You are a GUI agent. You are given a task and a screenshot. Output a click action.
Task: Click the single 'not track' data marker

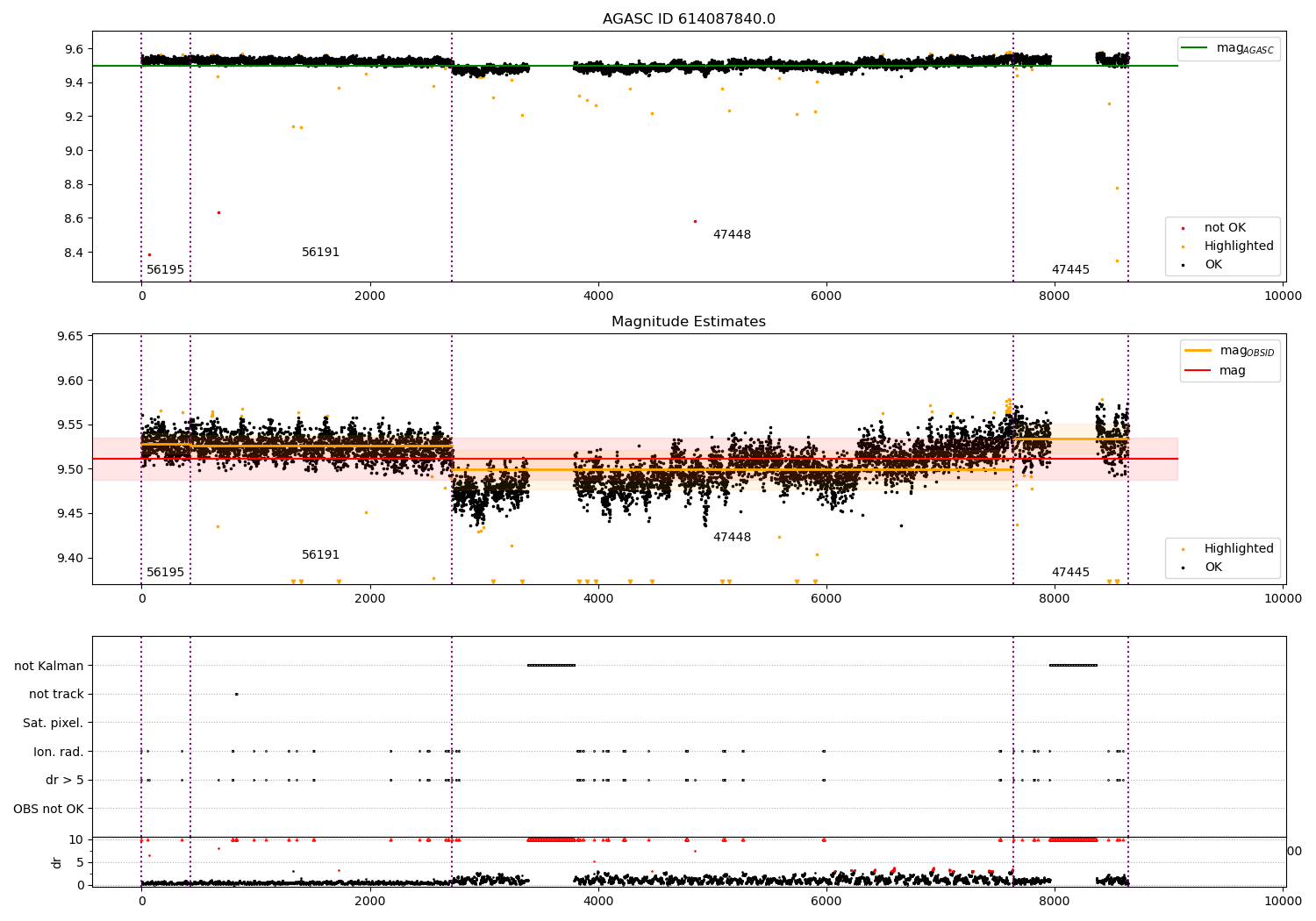coord(236,694)
